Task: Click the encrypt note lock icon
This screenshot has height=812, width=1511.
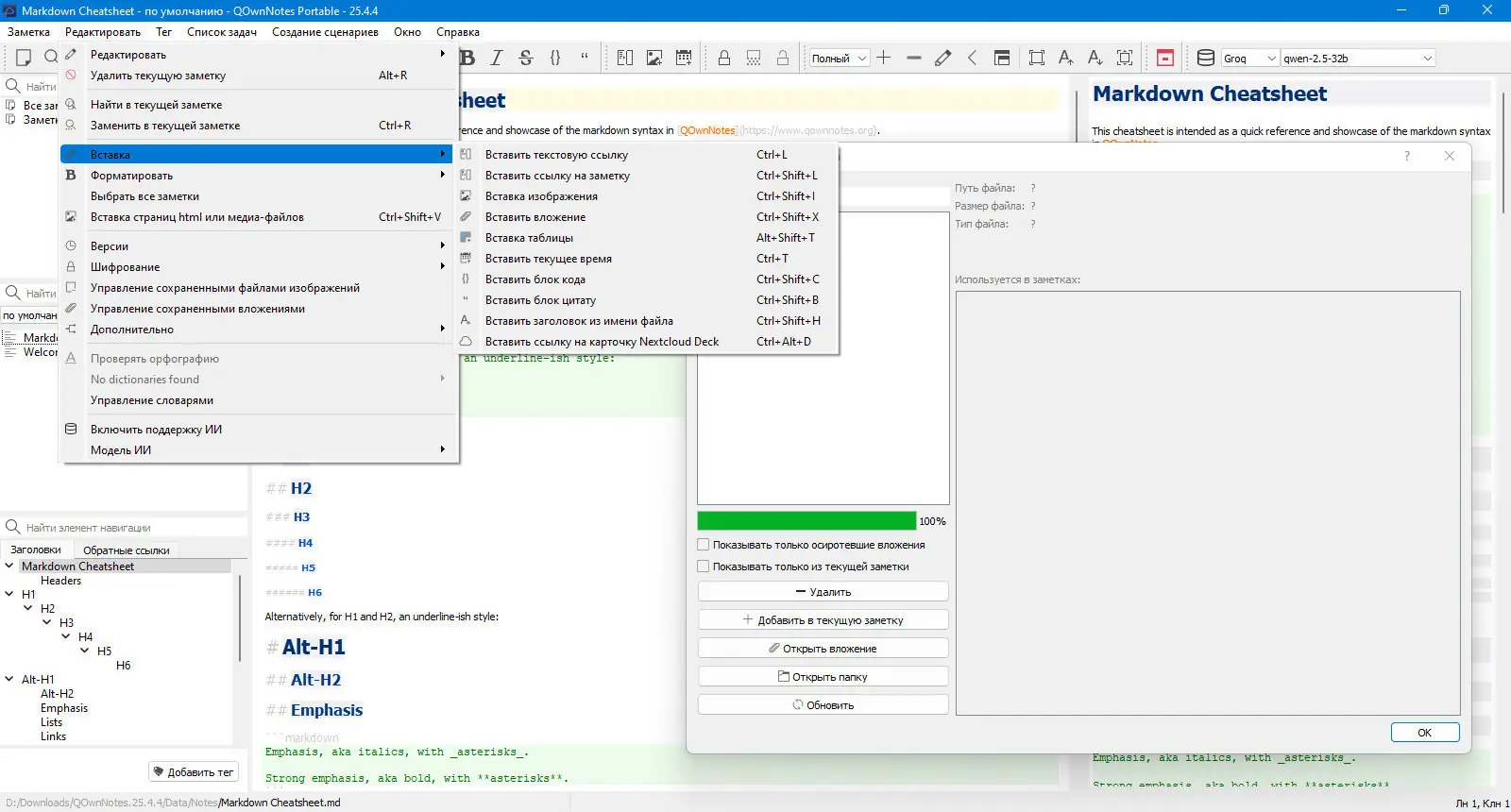Action: [724, 58]
